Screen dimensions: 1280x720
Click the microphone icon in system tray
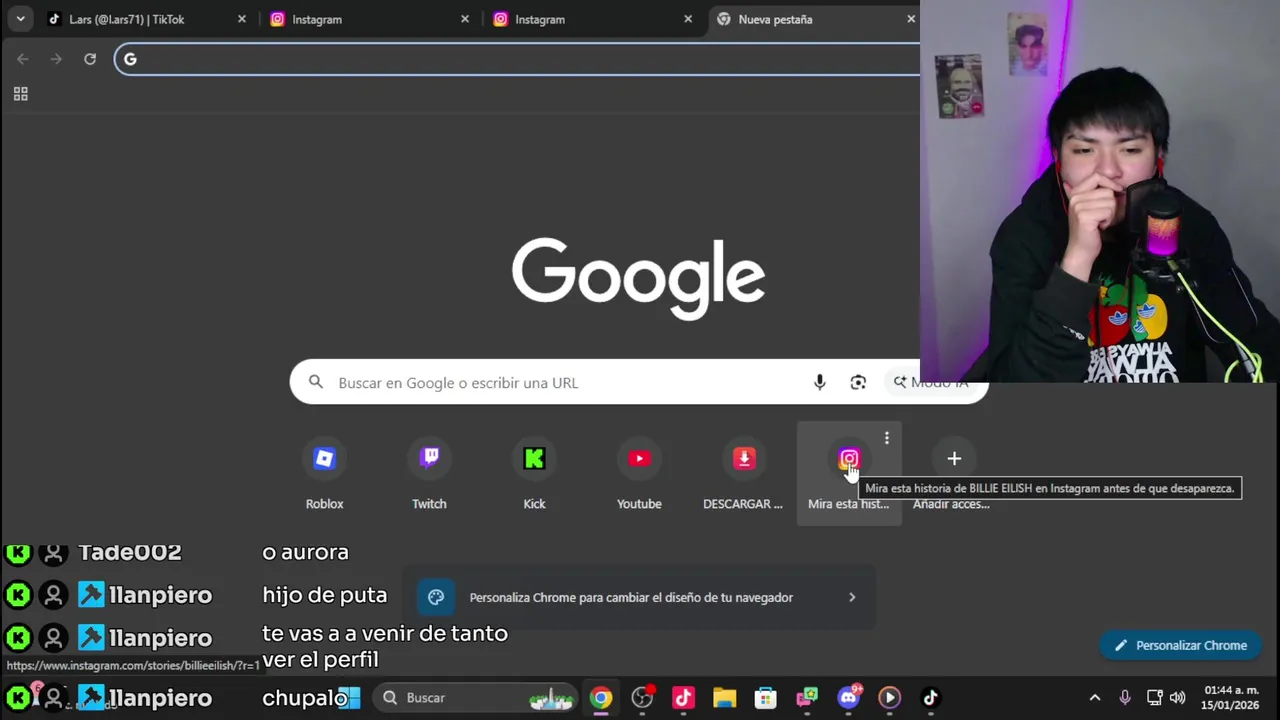[1125, 698]
